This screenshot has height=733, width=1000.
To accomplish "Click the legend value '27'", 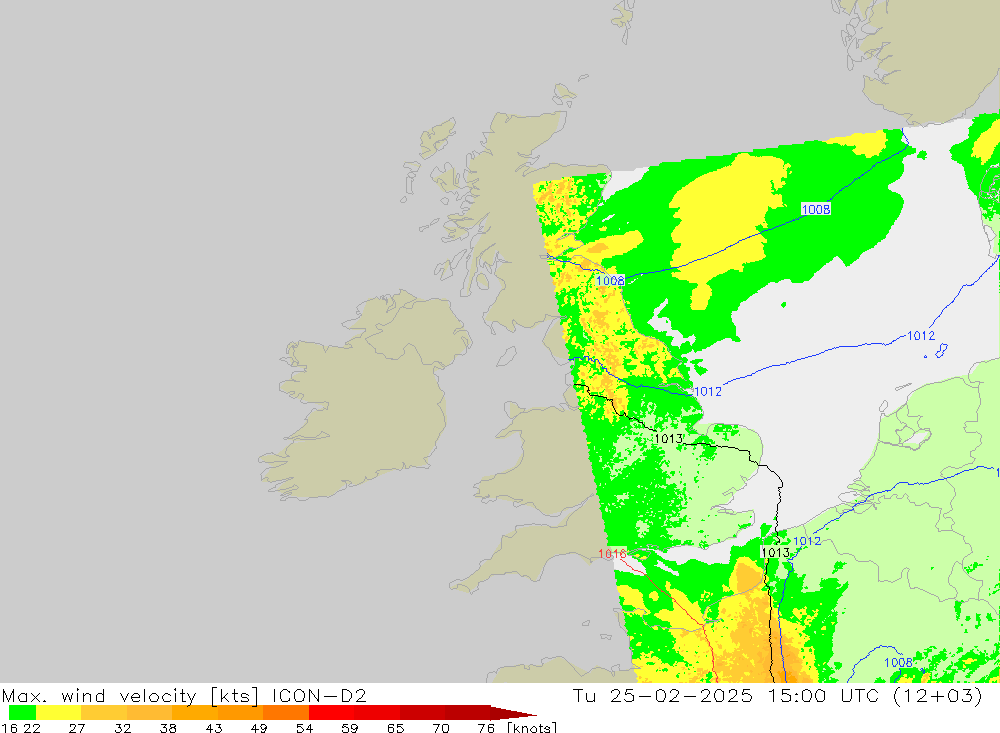I will point(77,728).
